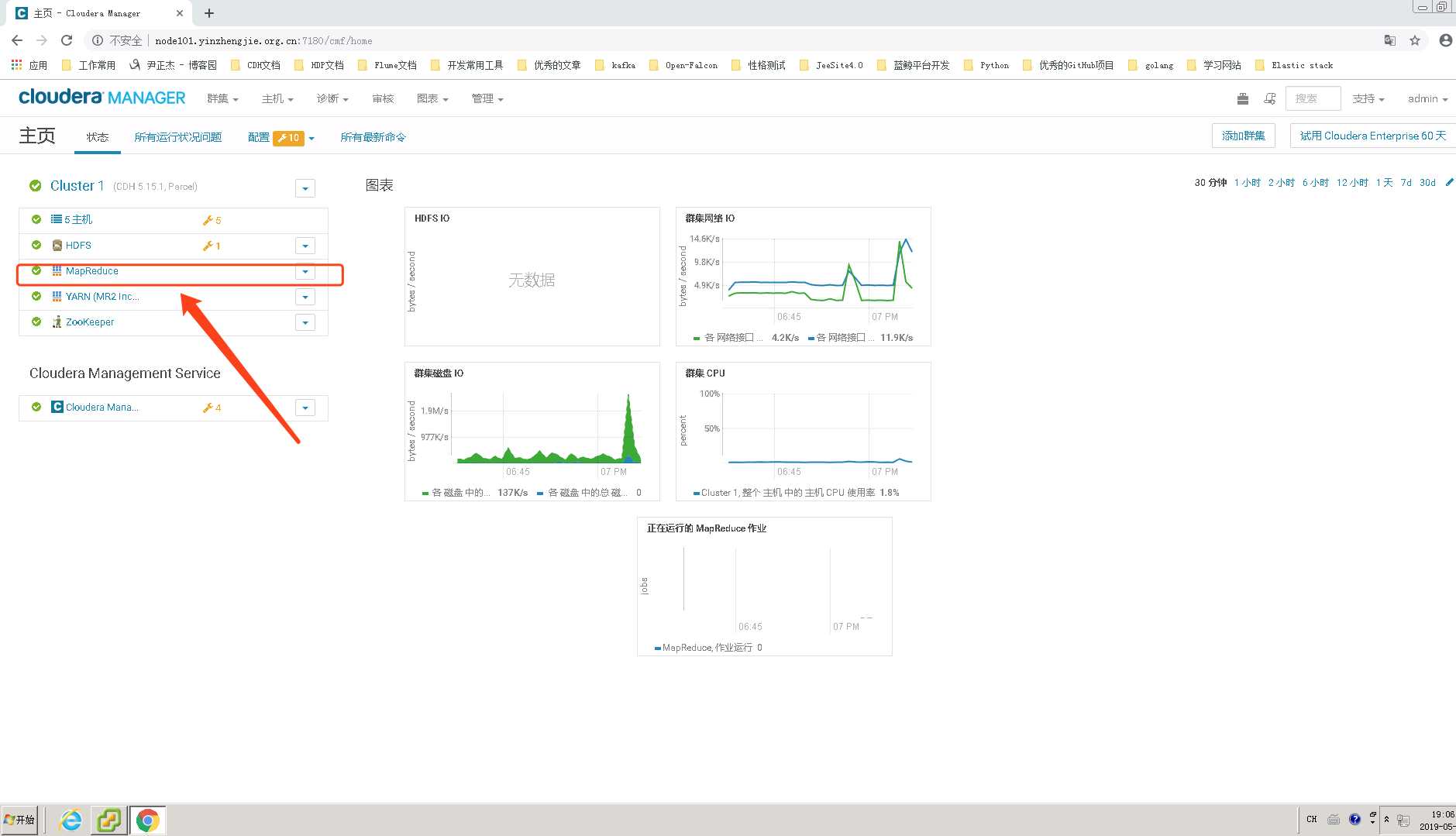This screenshot has height=836, width=1456.
Task: Open the 主机 hosts menu
Action: pyautogui.click(x=277, y=98)
